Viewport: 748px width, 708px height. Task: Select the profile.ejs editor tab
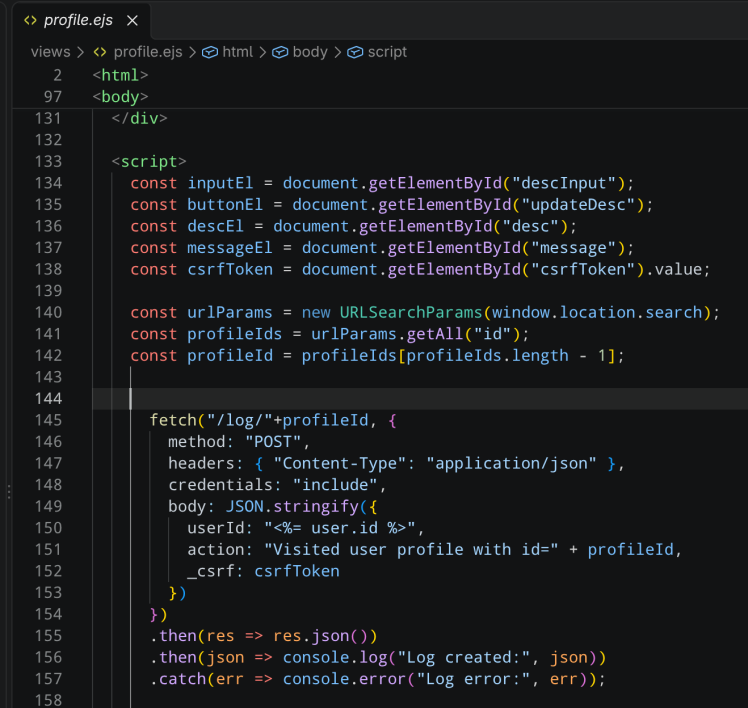click(81, 21)
